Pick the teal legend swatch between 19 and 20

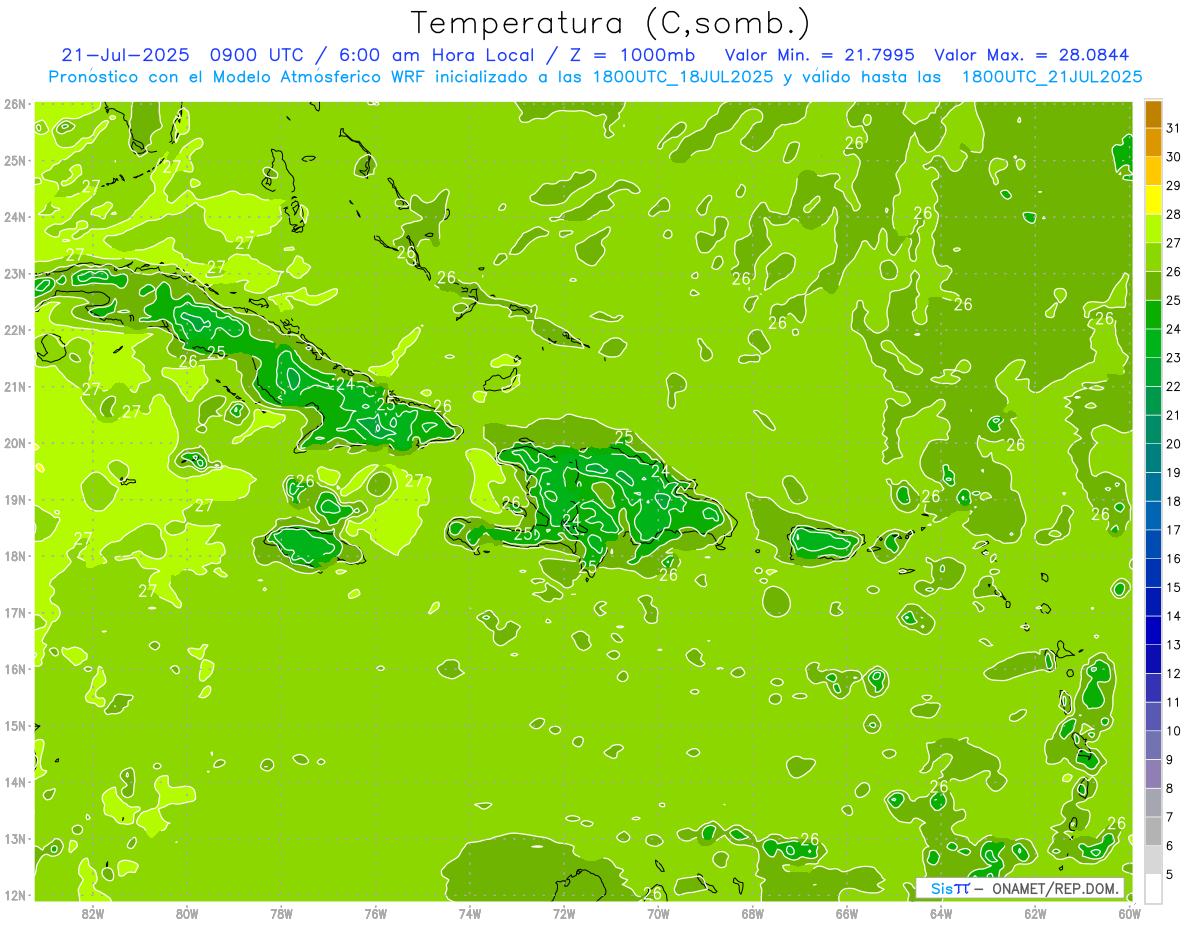pyautogui.click(x=1153, y=458)
